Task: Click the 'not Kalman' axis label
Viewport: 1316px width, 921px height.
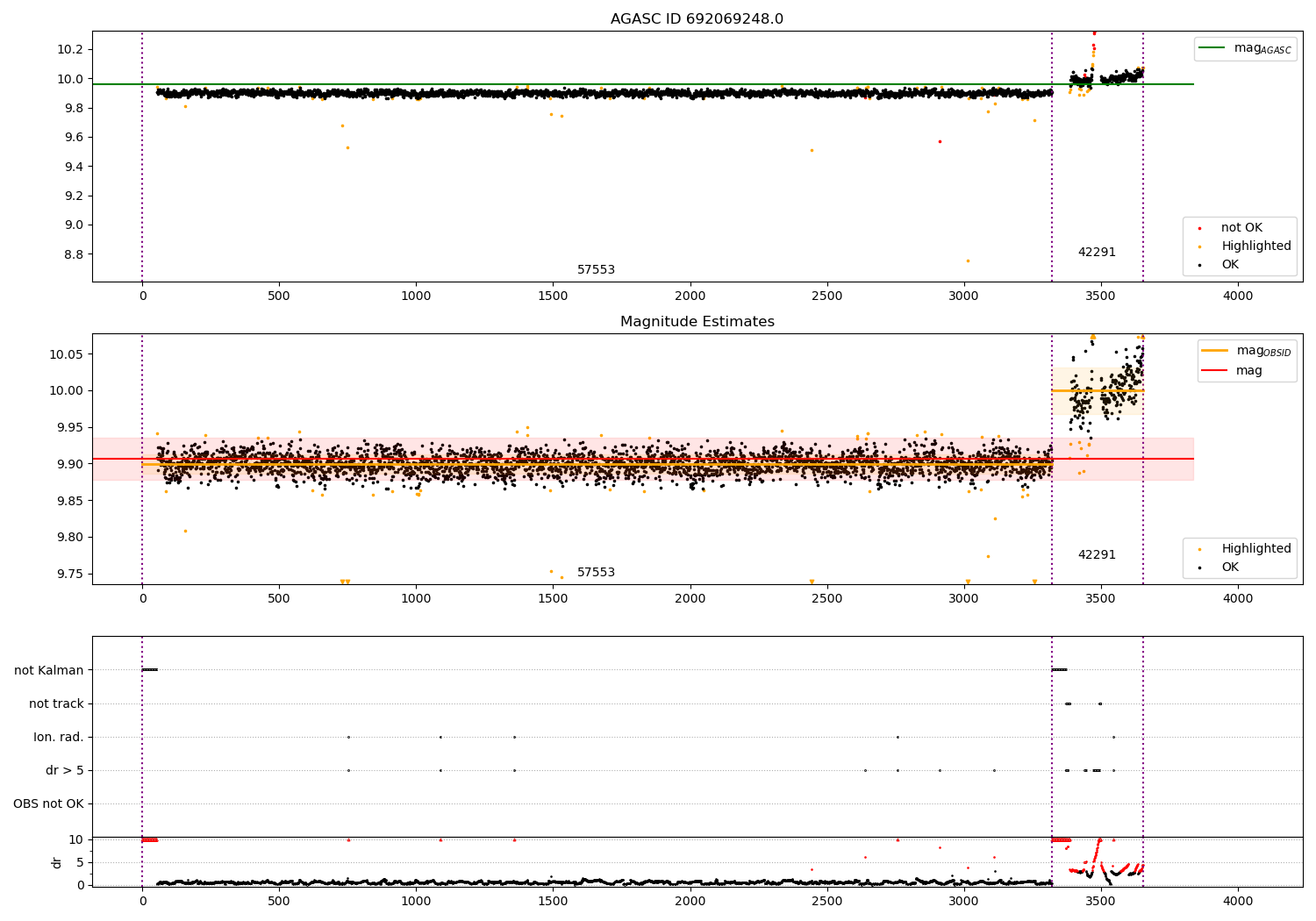Action: pos(49,671)
